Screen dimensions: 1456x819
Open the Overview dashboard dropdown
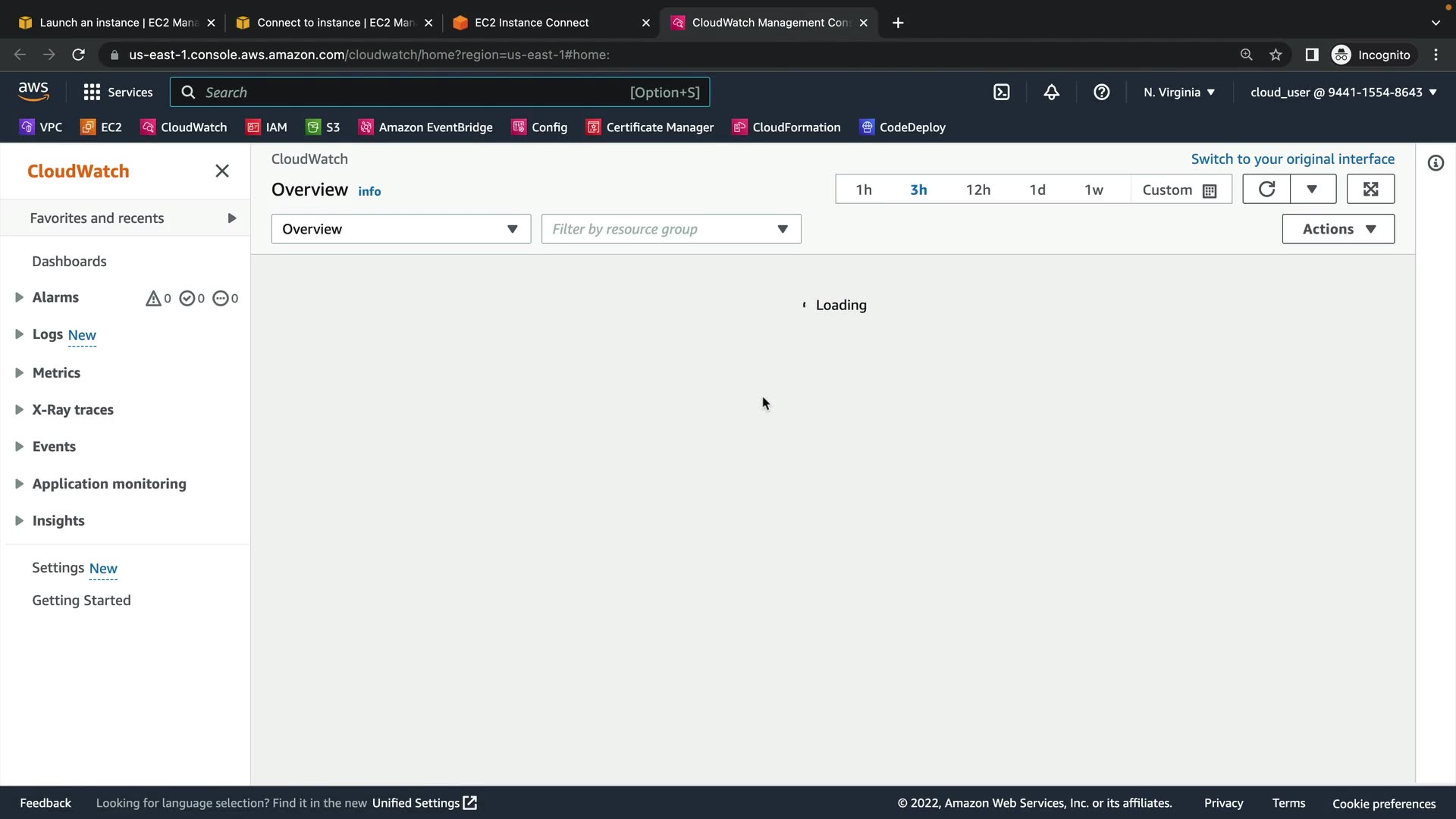pyautogui.click(x=400, y=229)
